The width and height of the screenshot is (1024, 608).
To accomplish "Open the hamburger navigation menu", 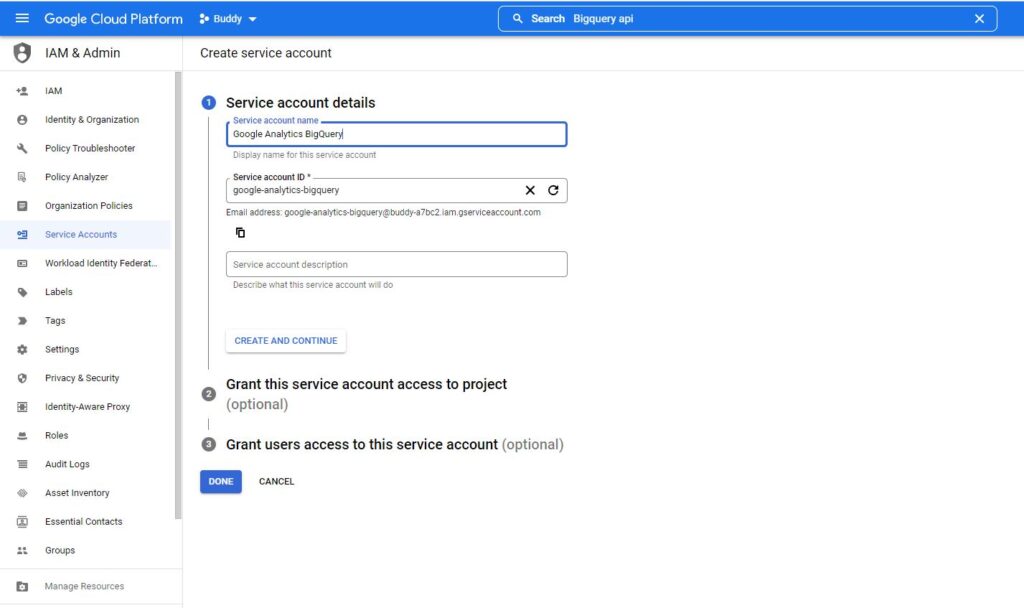I will [22, 18].
